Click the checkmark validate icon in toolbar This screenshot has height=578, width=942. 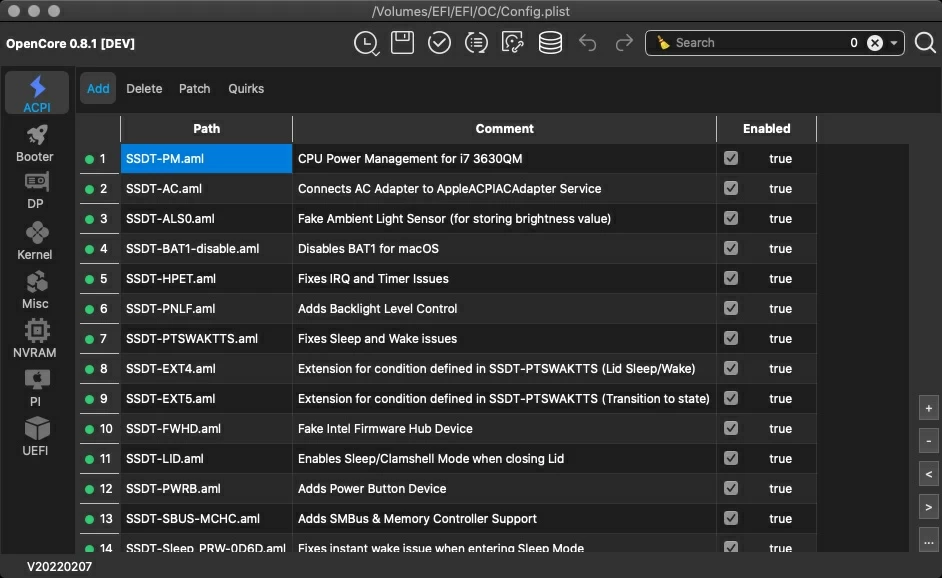tap(439, 43)
